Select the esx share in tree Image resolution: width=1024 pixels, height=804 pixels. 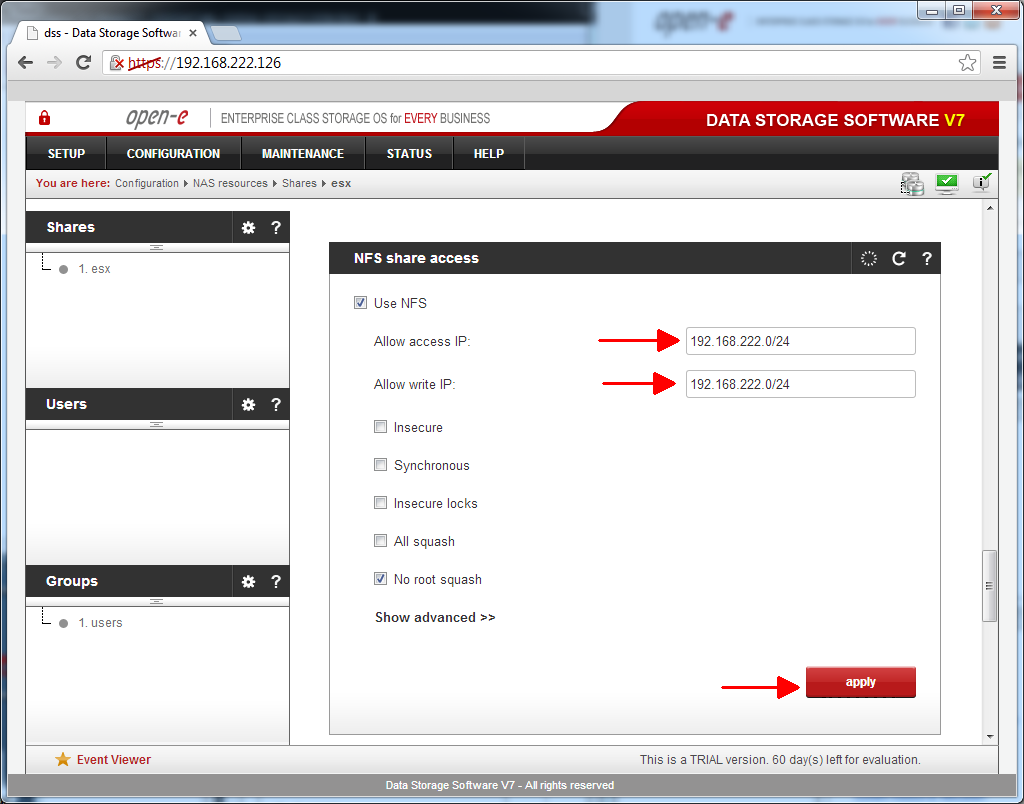[x=94, y=269]
